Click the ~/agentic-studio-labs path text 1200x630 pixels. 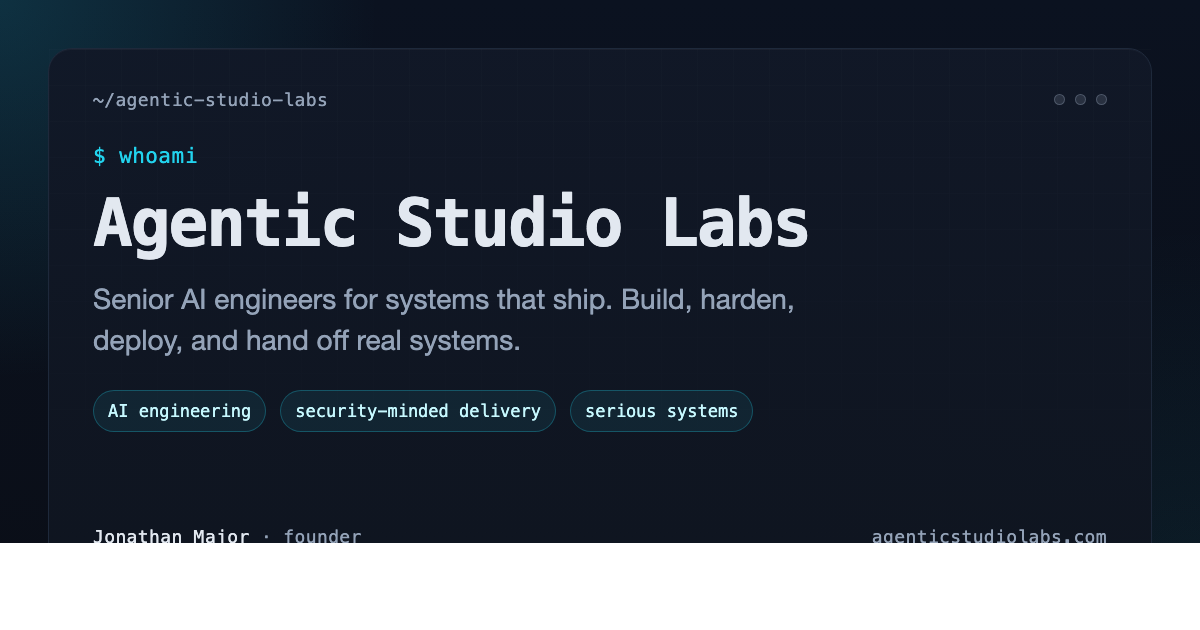point(210,100)
